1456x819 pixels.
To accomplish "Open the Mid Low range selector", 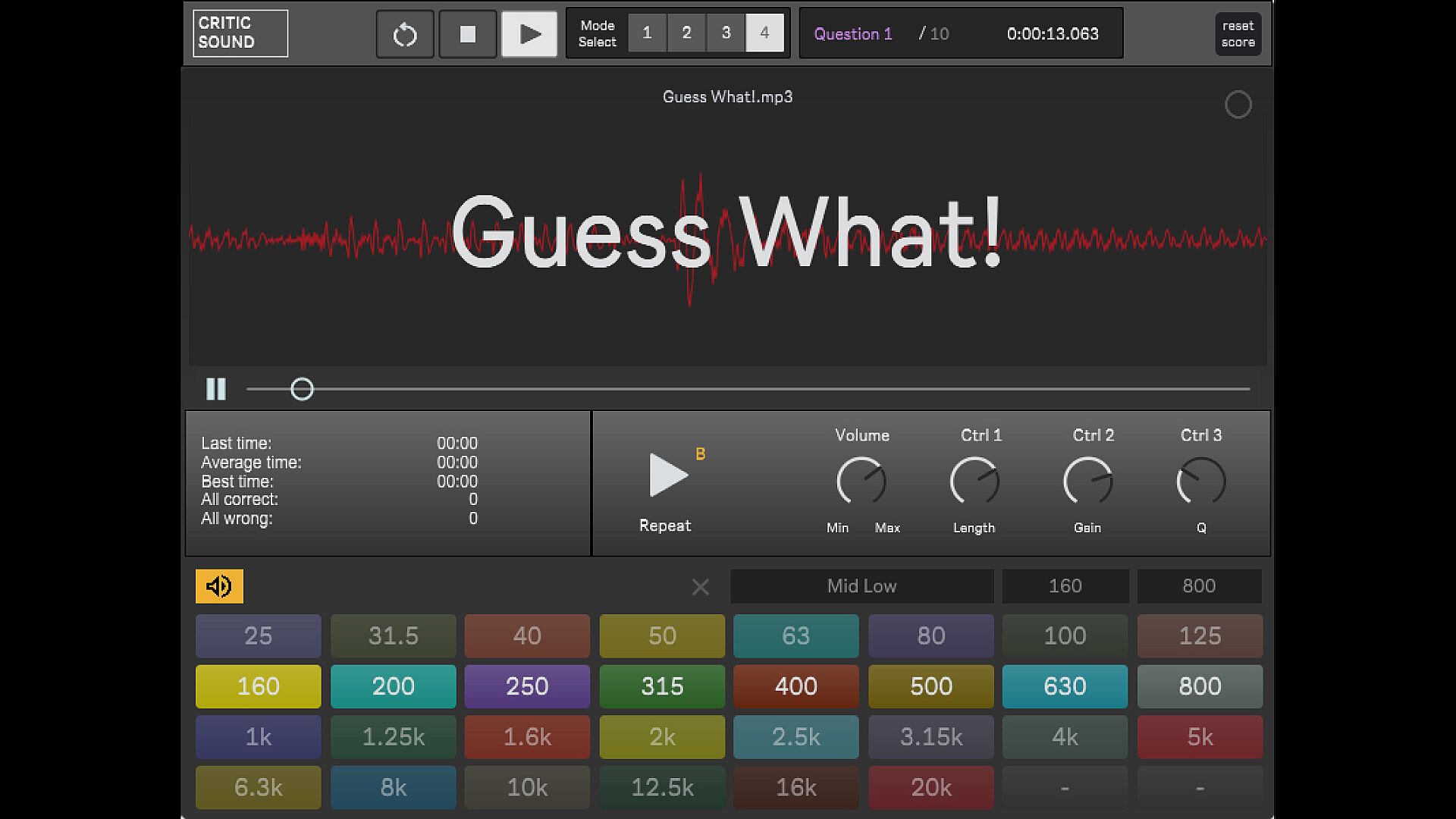I will [861, 586].
